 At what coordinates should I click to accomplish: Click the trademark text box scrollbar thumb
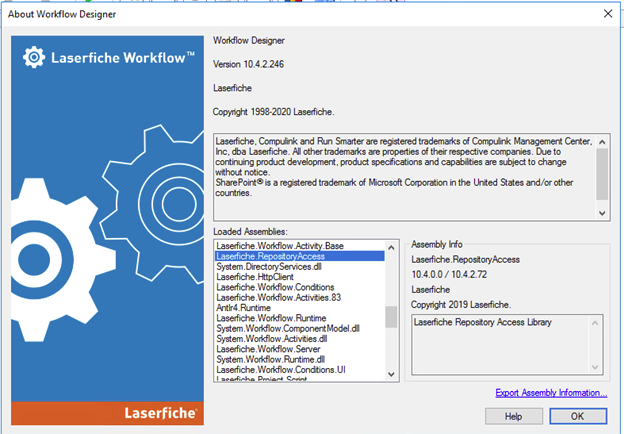tap(602, 174)
